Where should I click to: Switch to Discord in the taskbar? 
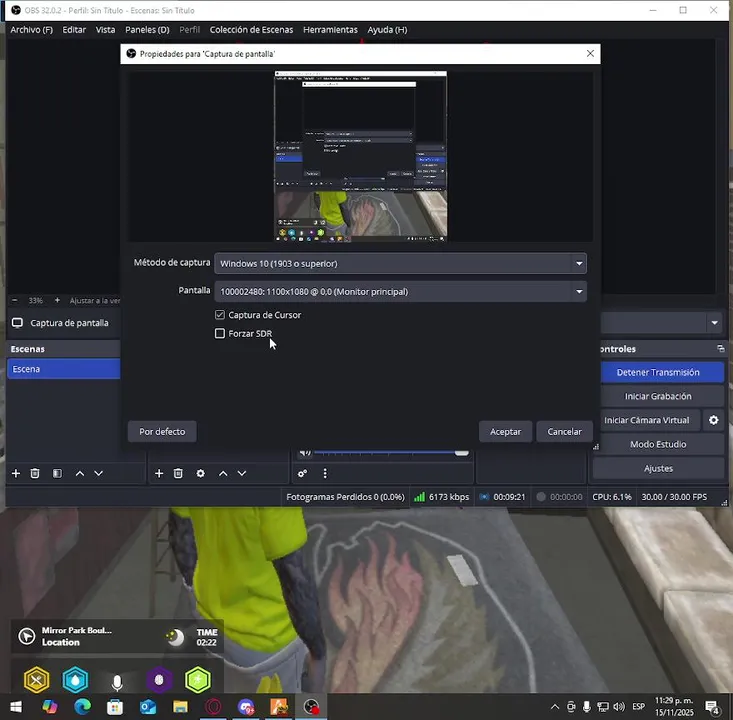tap(246, 706)
